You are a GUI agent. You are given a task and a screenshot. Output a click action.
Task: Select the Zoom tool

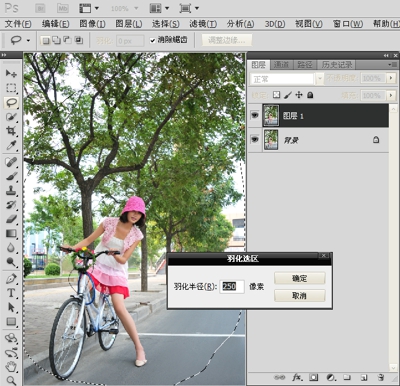click(x=11, y=380)
